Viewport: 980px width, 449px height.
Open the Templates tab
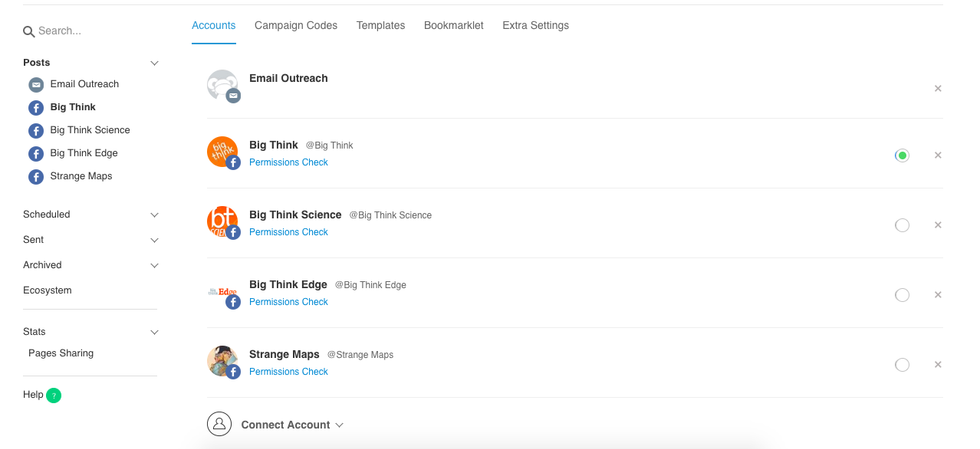point(380,26)
